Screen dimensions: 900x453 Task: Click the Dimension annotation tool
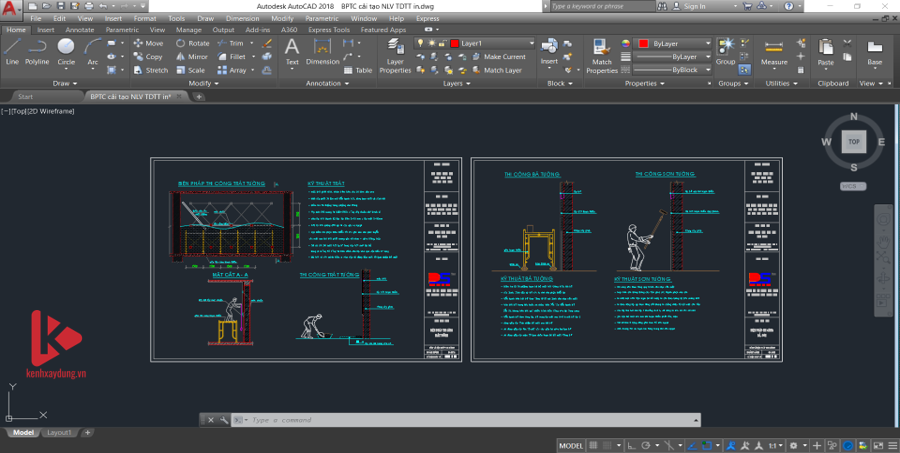point(322,53)
